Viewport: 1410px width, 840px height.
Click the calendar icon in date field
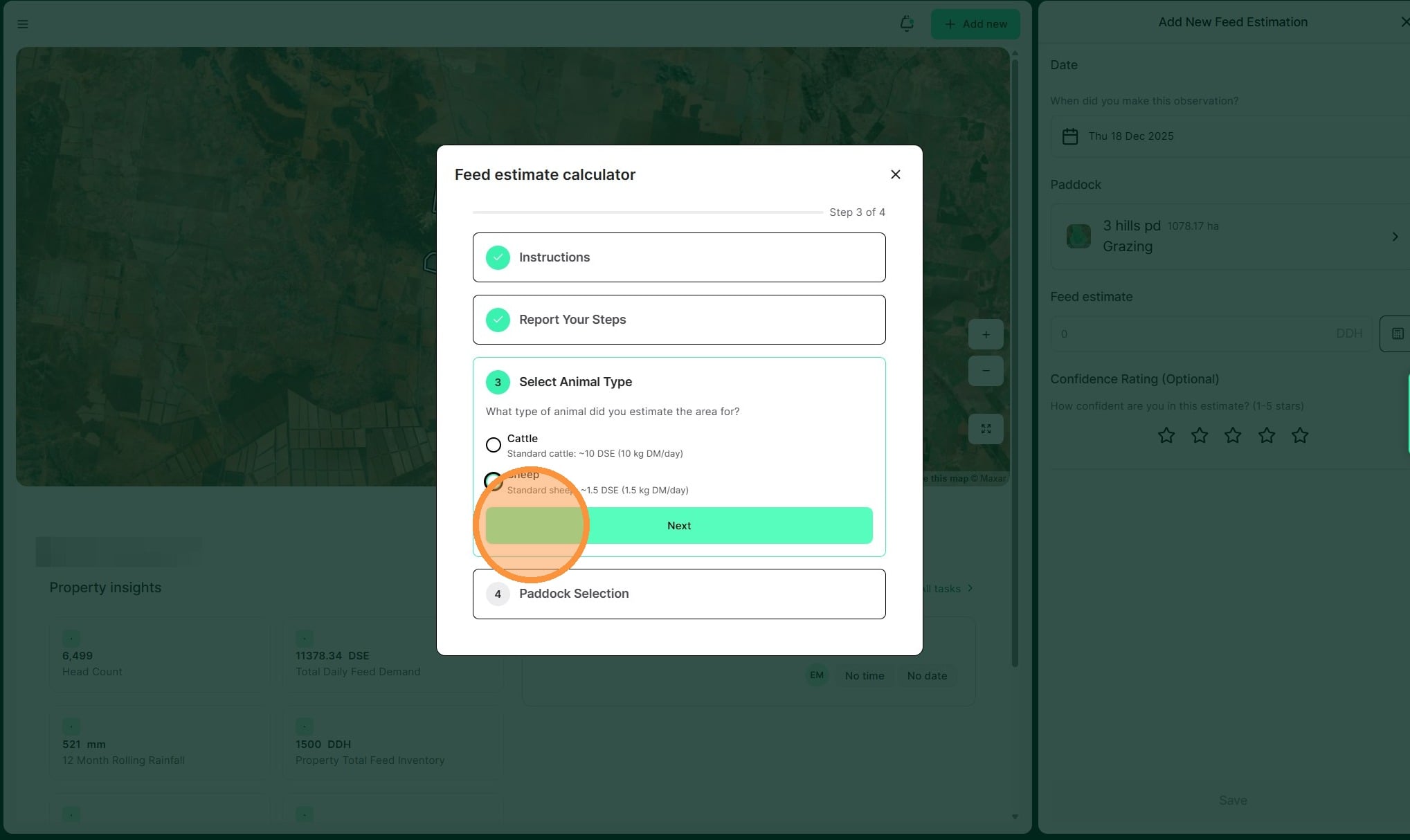[1070, 136]
